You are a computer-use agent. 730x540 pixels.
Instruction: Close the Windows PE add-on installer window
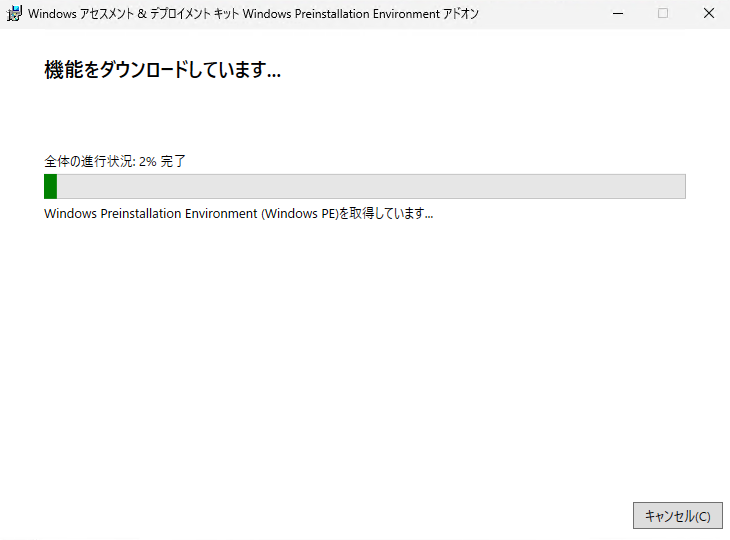709,14
